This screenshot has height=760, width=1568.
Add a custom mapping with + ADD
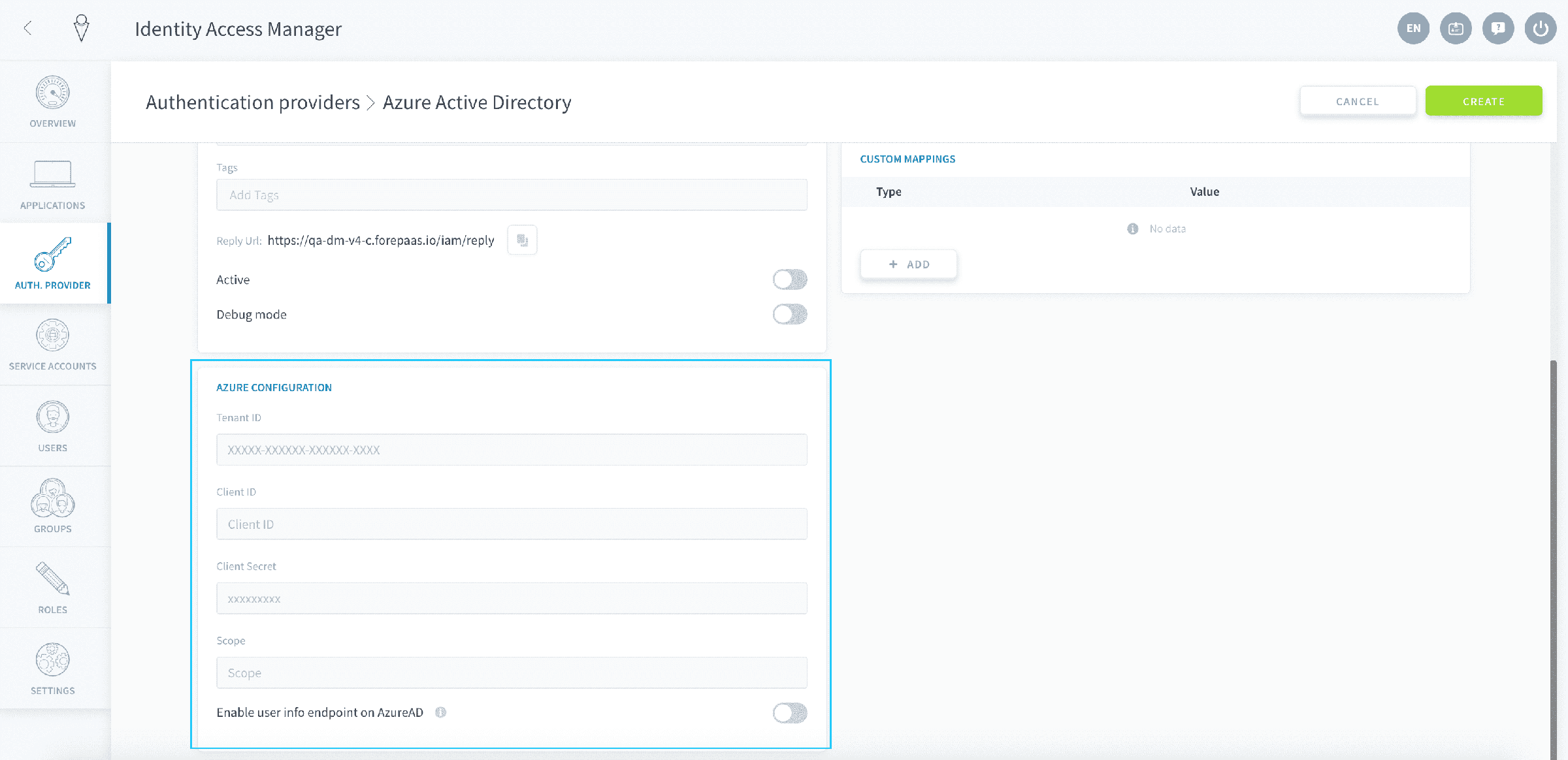(909, 264)
